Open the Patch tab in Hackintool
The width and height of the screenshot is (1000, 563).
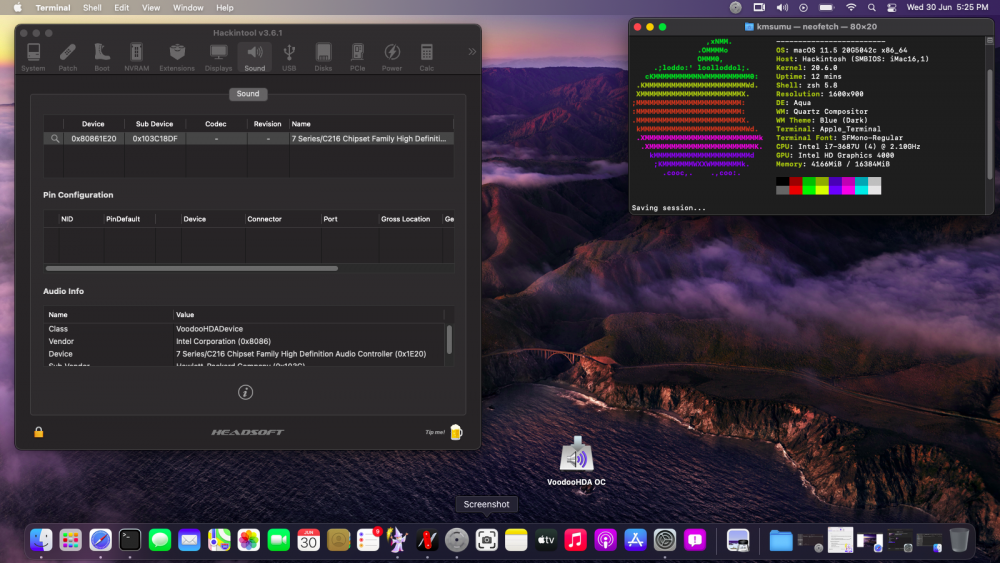tap(68, 57)
